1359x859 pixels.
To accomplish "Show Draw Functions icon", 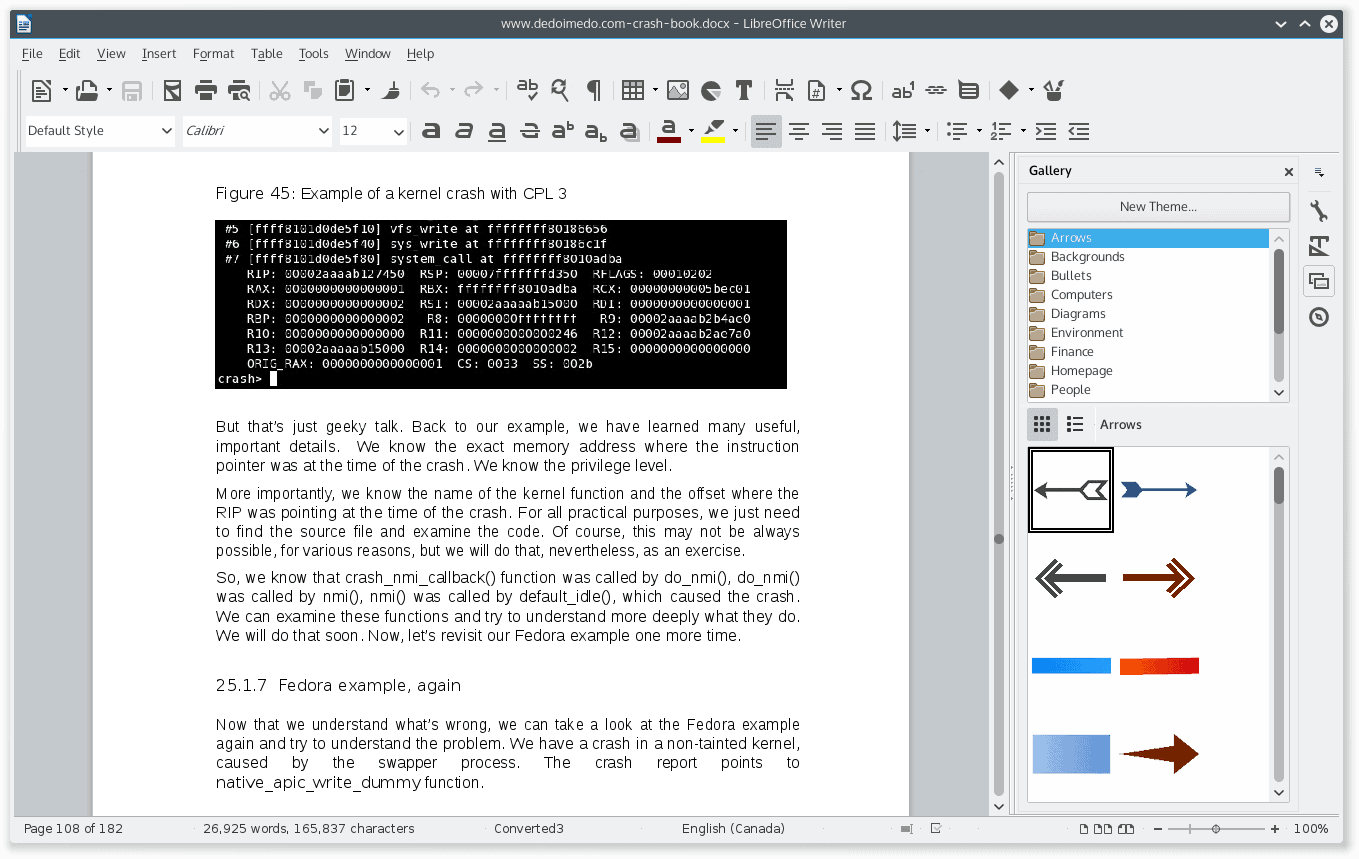I will [1053, 91].
